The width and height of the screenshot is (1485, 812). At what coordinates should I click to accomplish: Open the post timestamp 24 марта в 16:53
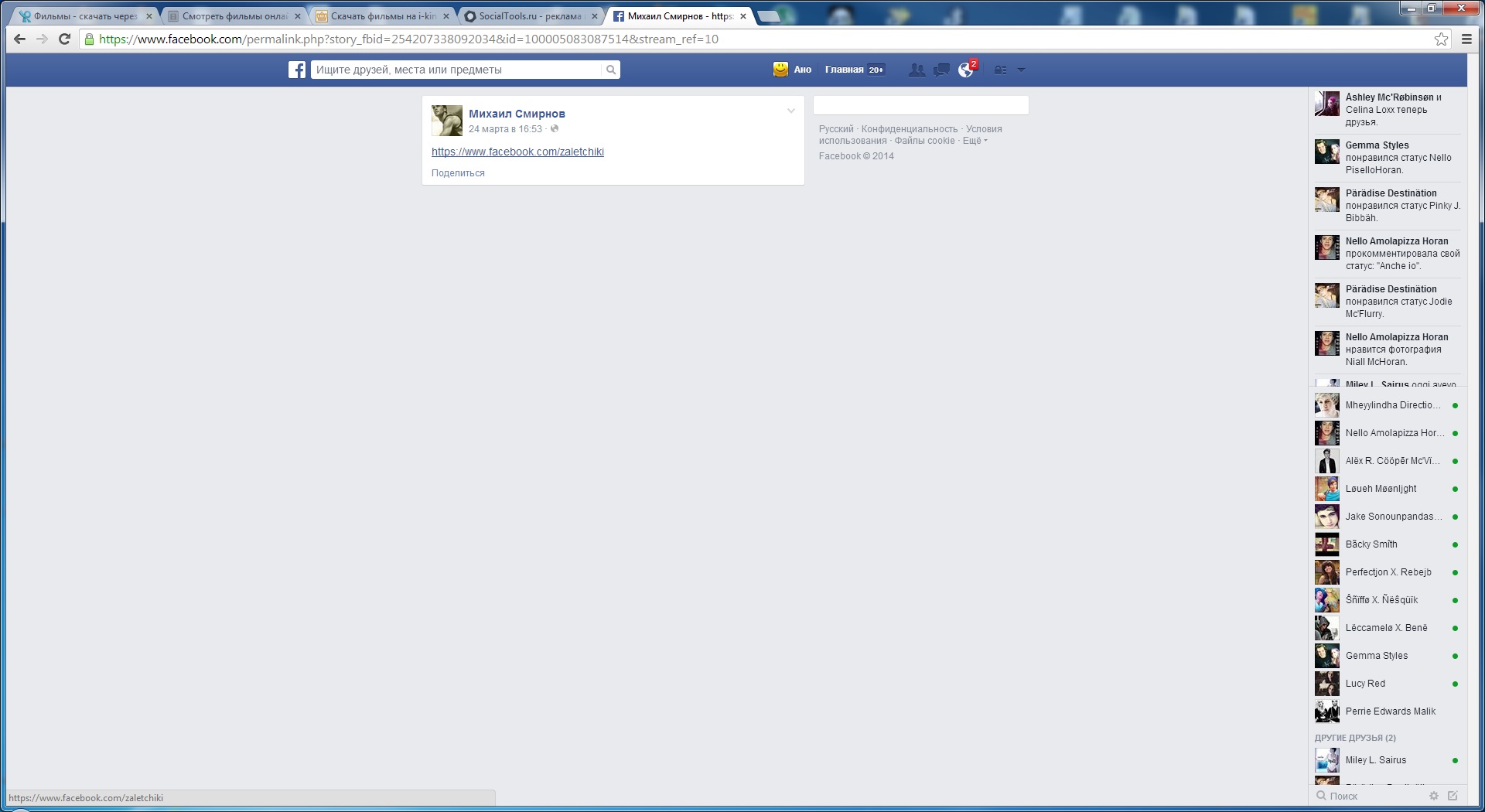coord(505,129)
